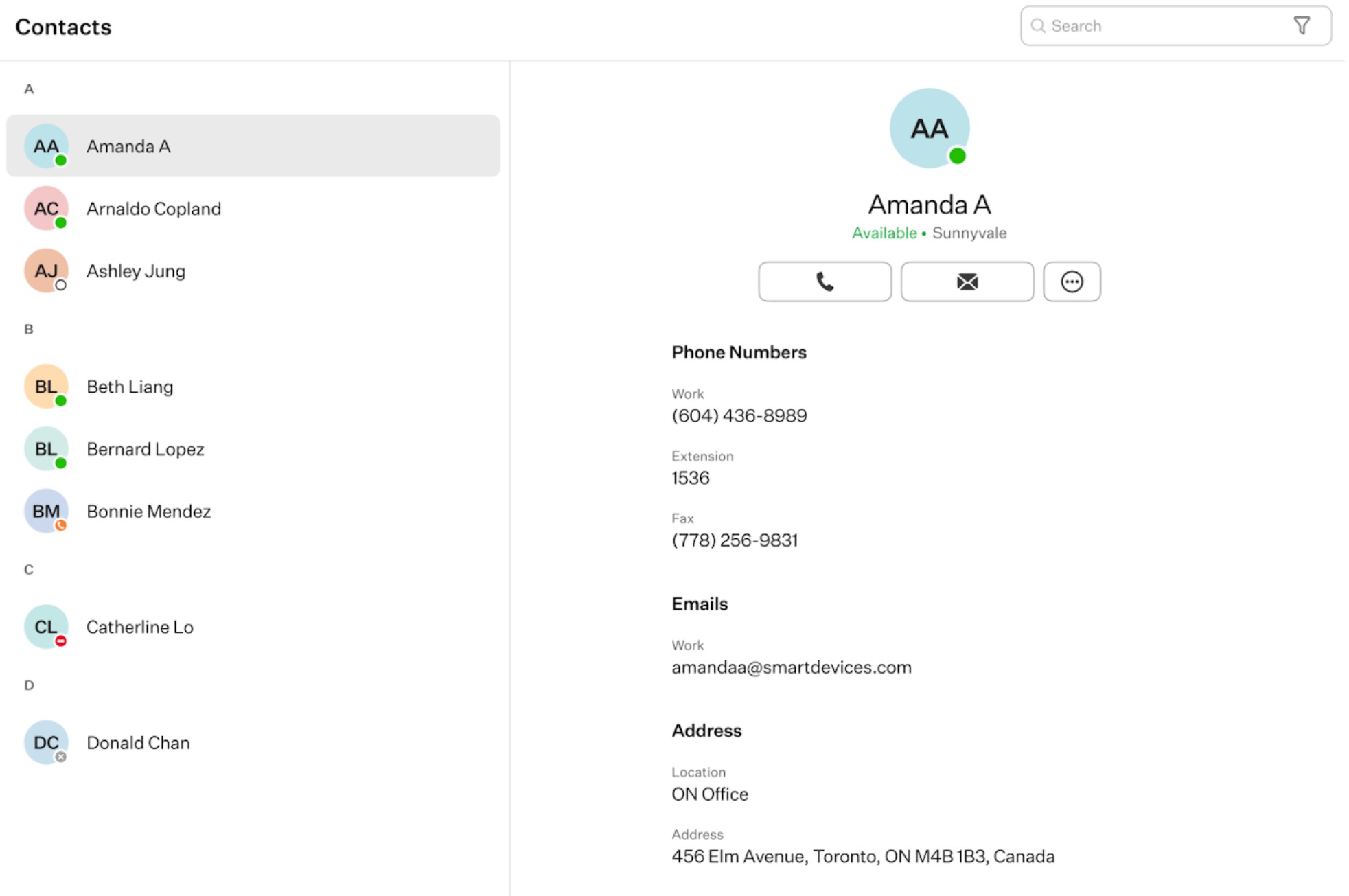
Task: Select the CL avatar of Catherline Lo
Action: 46,627
